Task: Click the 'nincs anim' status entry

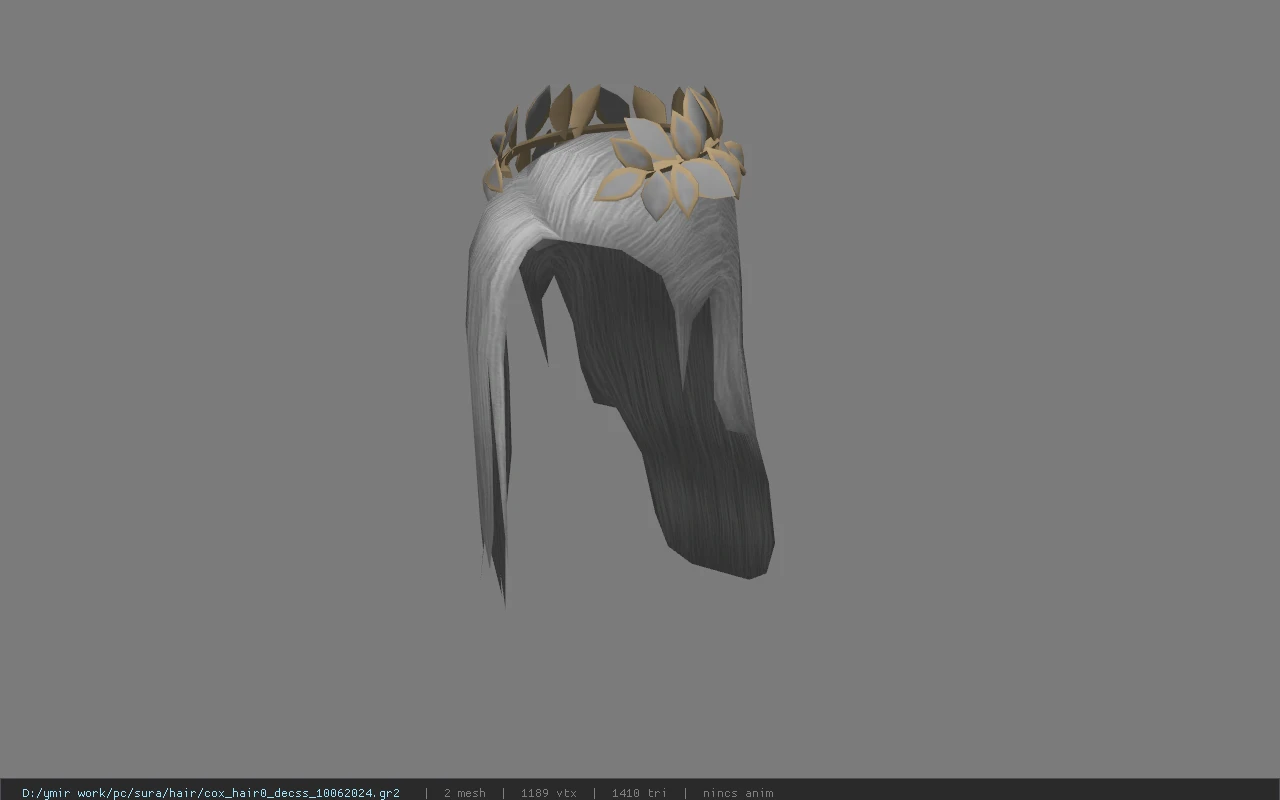Action: pyautogui.click(x=738, y=793)
